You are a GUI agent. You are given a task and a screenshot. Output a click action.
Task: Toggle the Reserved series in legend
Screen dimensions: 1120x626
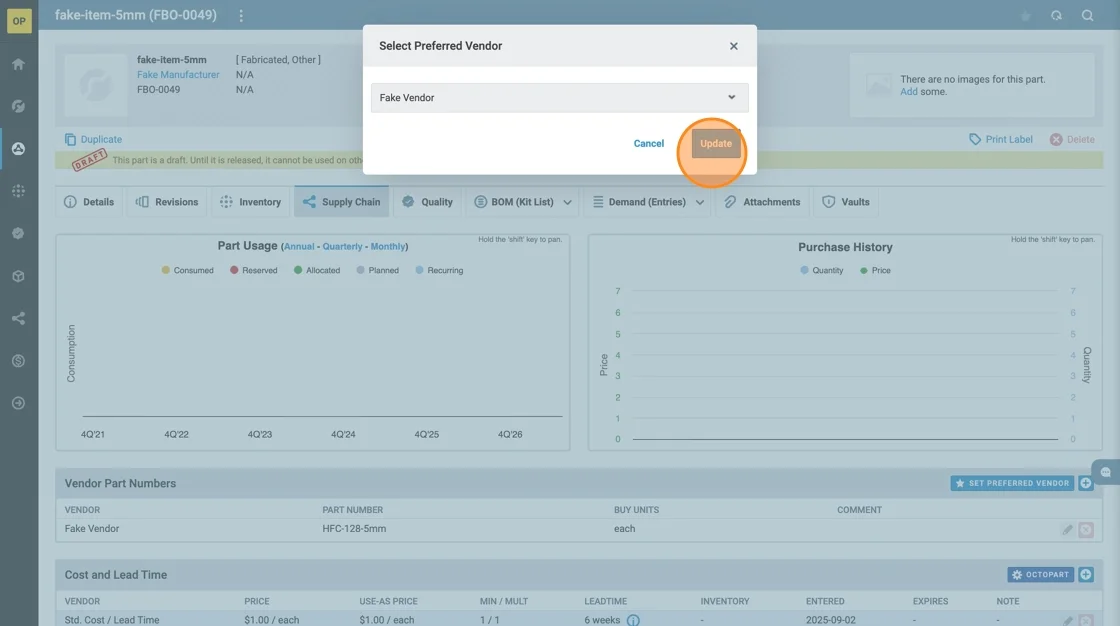[x=253, y=270]
